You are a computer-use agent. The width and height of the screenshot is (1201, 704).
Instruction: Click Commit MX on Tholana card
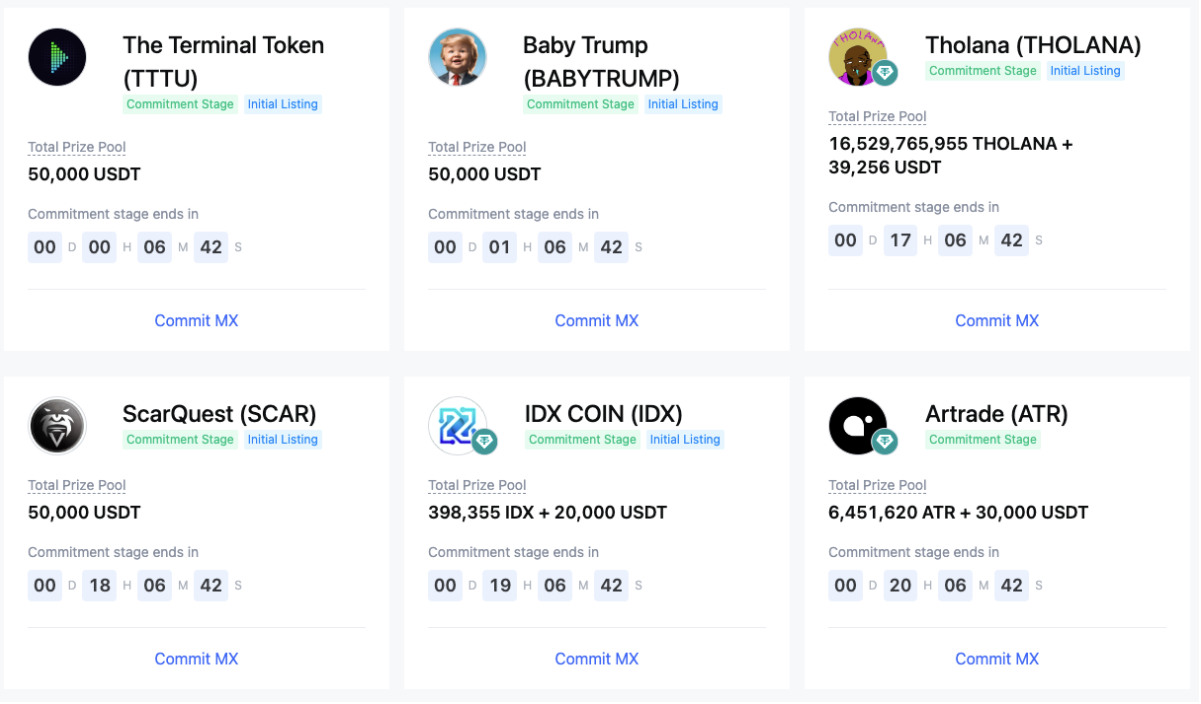(996, 320)
